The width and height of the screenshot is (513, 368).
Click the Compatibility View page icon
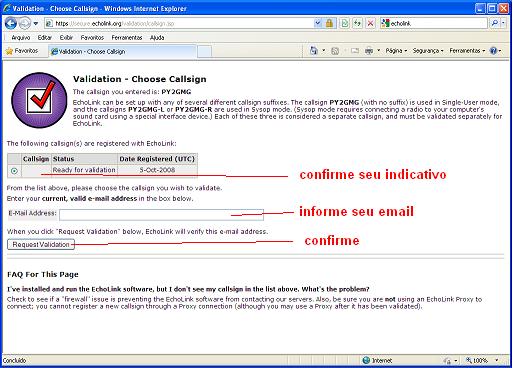(x=345, y=23)
